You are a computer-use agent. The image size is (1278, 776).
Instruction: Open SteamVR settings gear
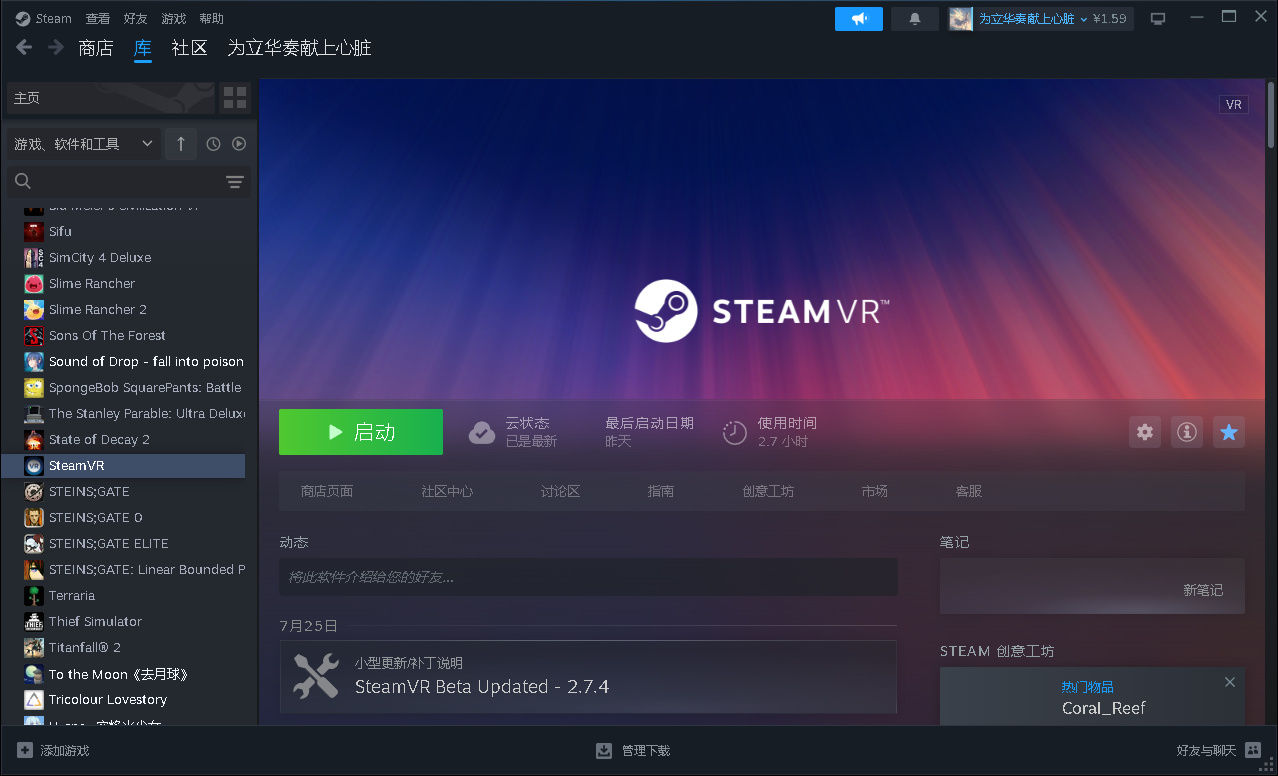pos(1145,432)
